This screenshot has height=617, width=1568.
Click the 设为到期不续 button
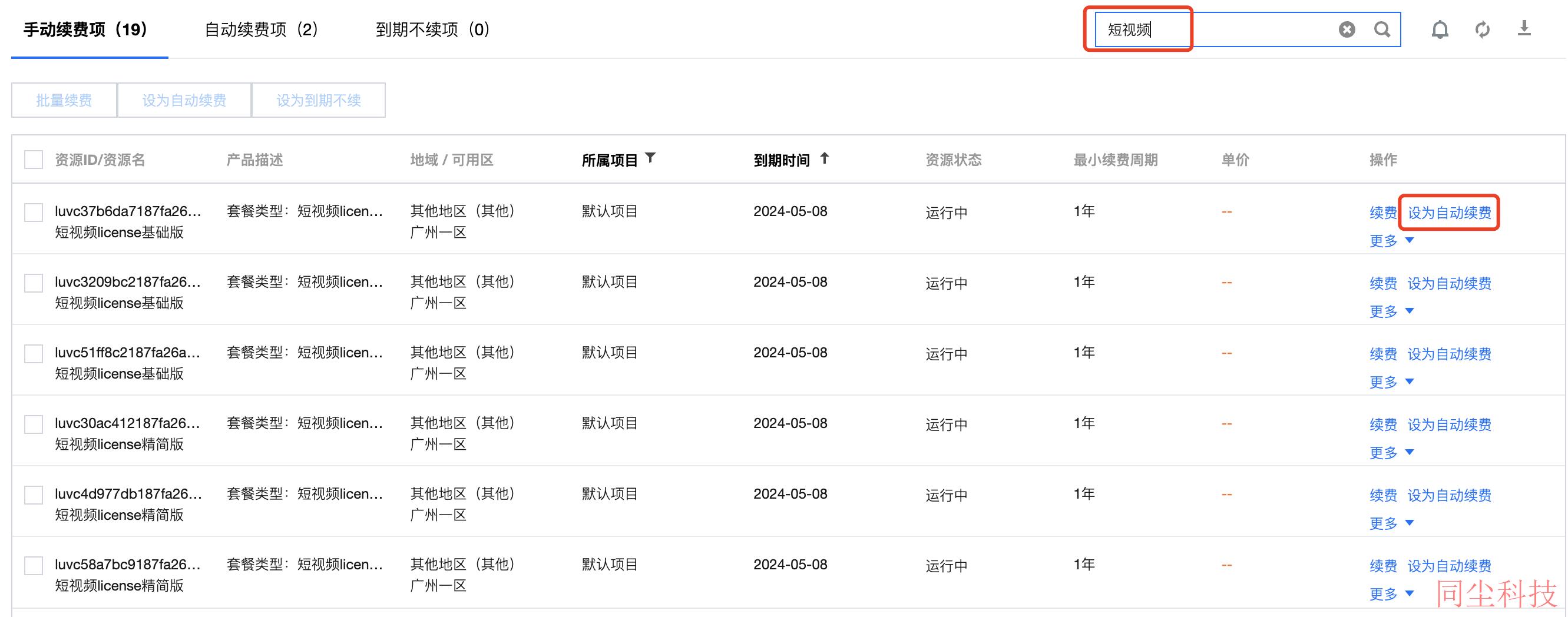tap(318, 99)
